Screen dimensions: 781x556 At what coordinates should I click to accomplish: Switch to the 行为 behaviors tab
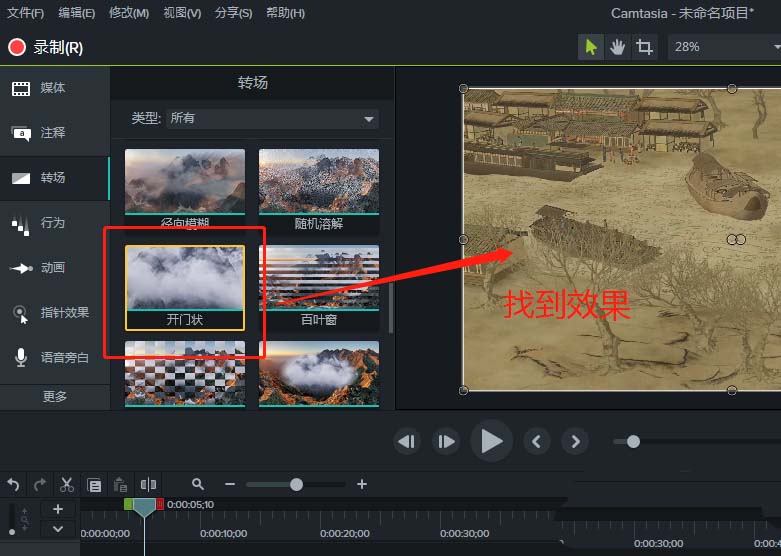click(x=54, y=223)
